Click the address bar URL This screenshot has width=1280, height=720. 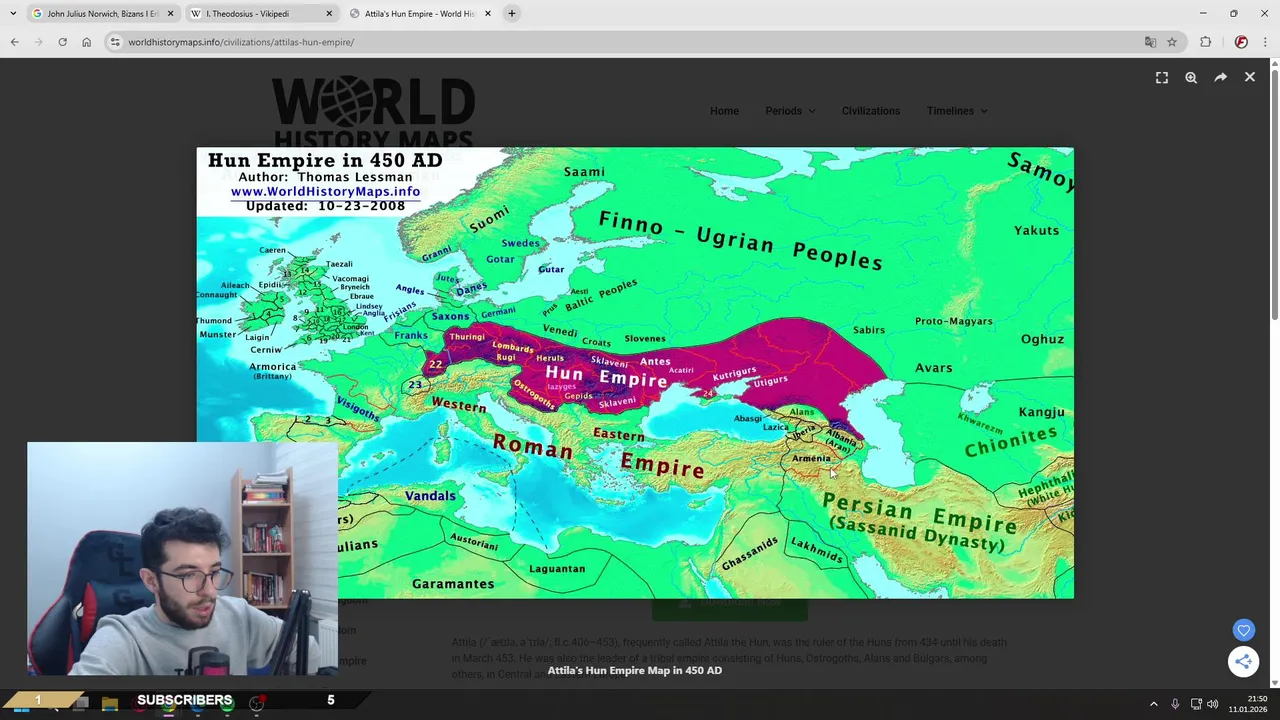[x=241, y=42]
